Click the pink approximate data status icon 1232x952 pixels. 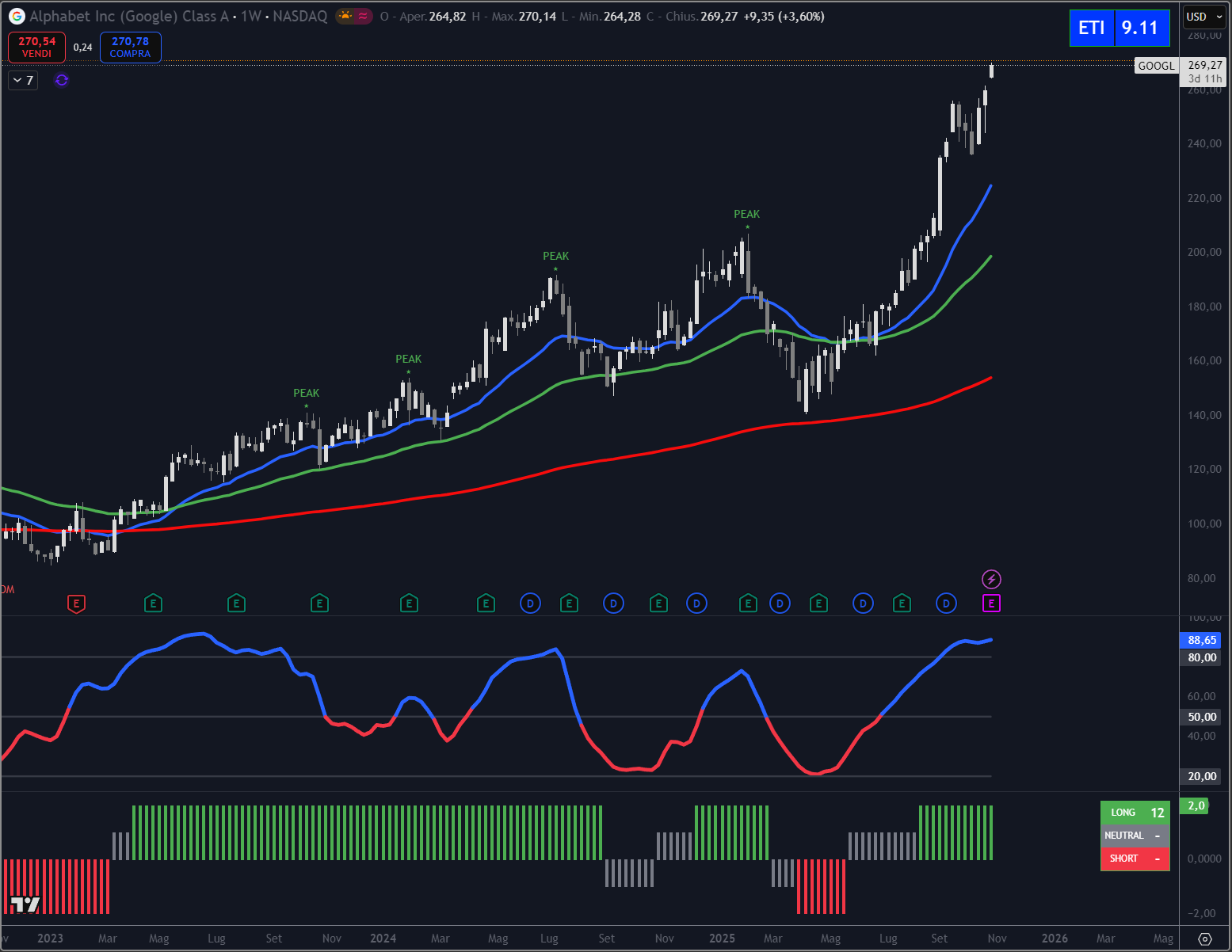[363, 16]
